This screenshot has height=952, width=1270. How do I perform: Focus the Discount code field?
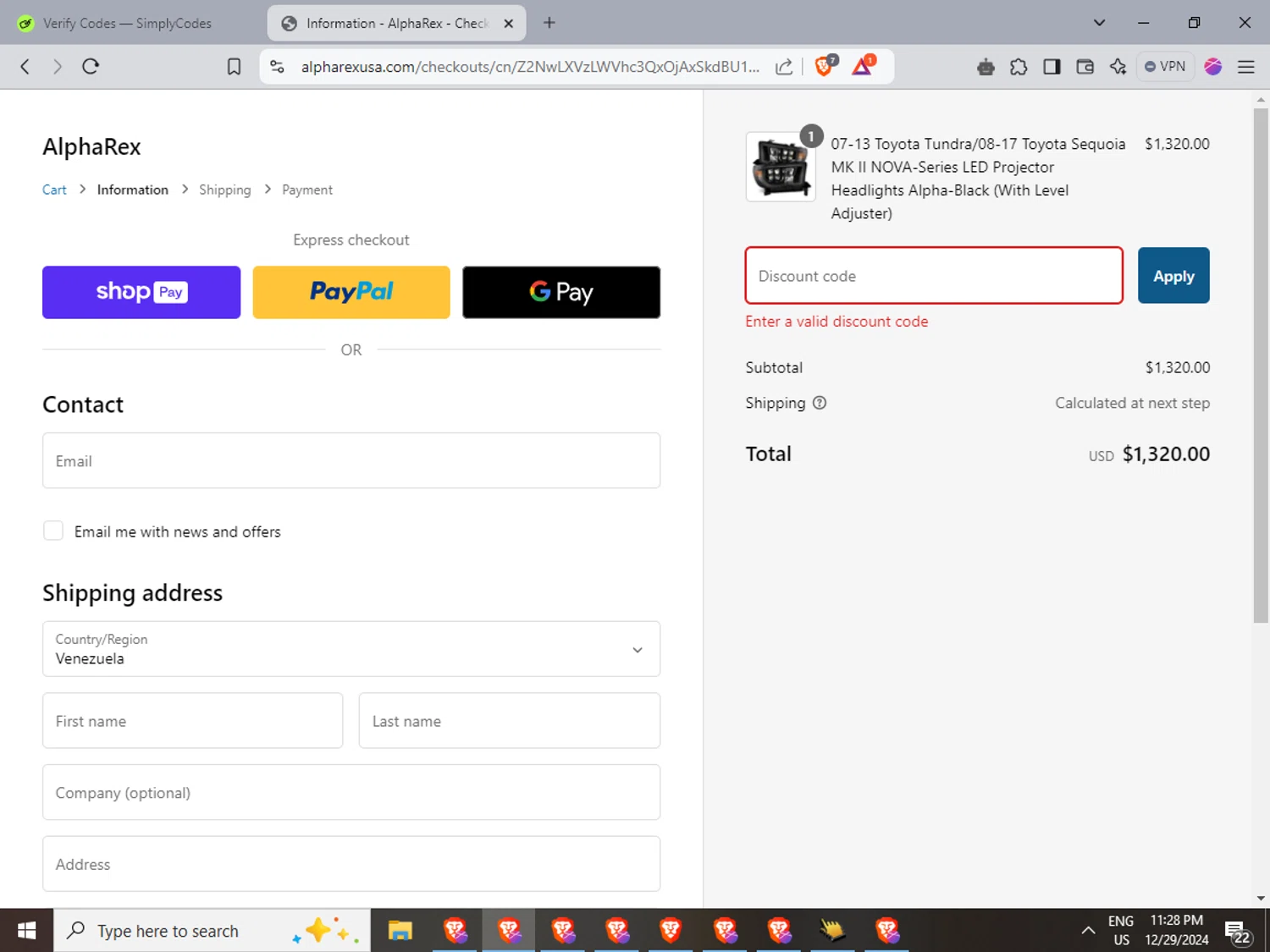[x=934, y=276]
